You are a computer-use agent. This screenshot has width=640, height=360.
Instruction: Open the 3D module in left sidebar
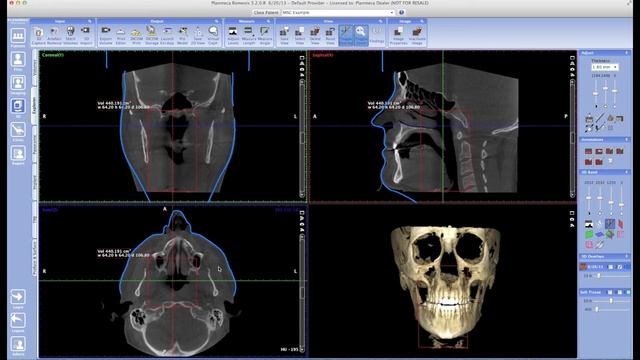point(18,108)
